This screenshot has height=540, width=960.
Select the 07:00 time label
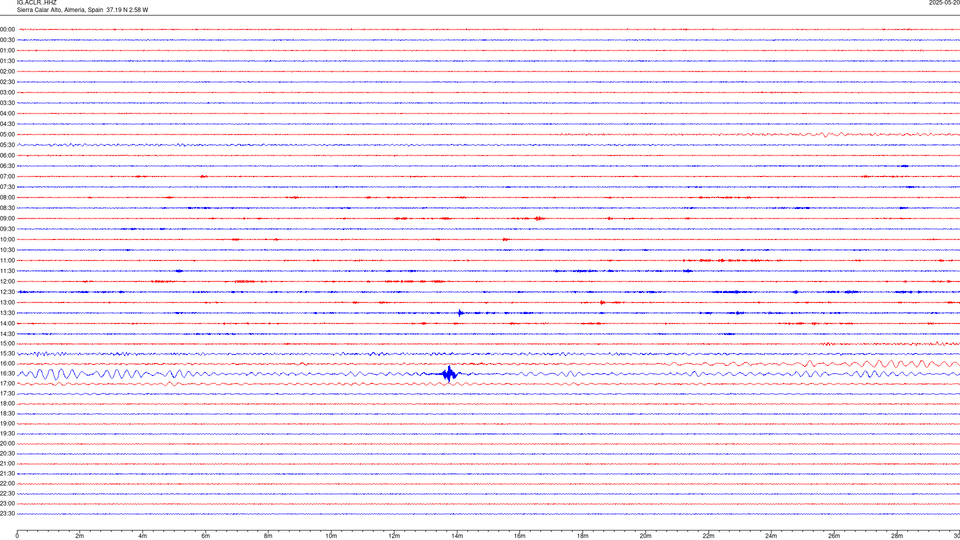pyautogui.click(x=7, y=176)
